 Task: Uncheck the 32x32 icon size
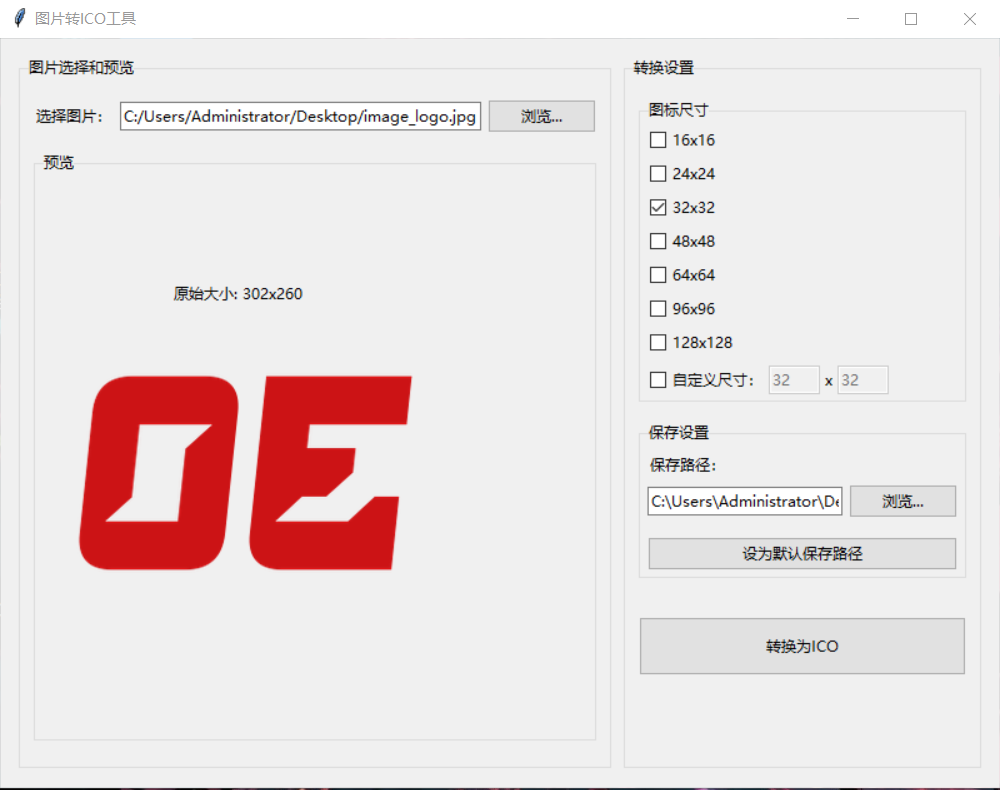tap(658, 208)
